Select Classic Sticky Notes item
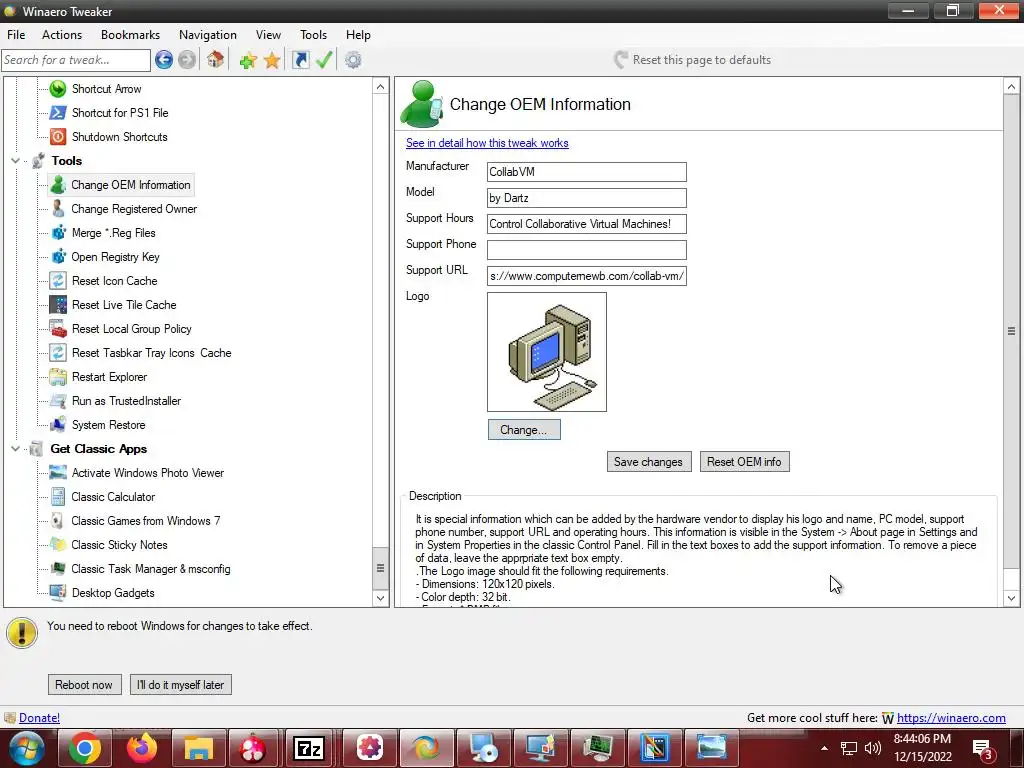This screenshot has width=1024, height=768. pos(120,545)
